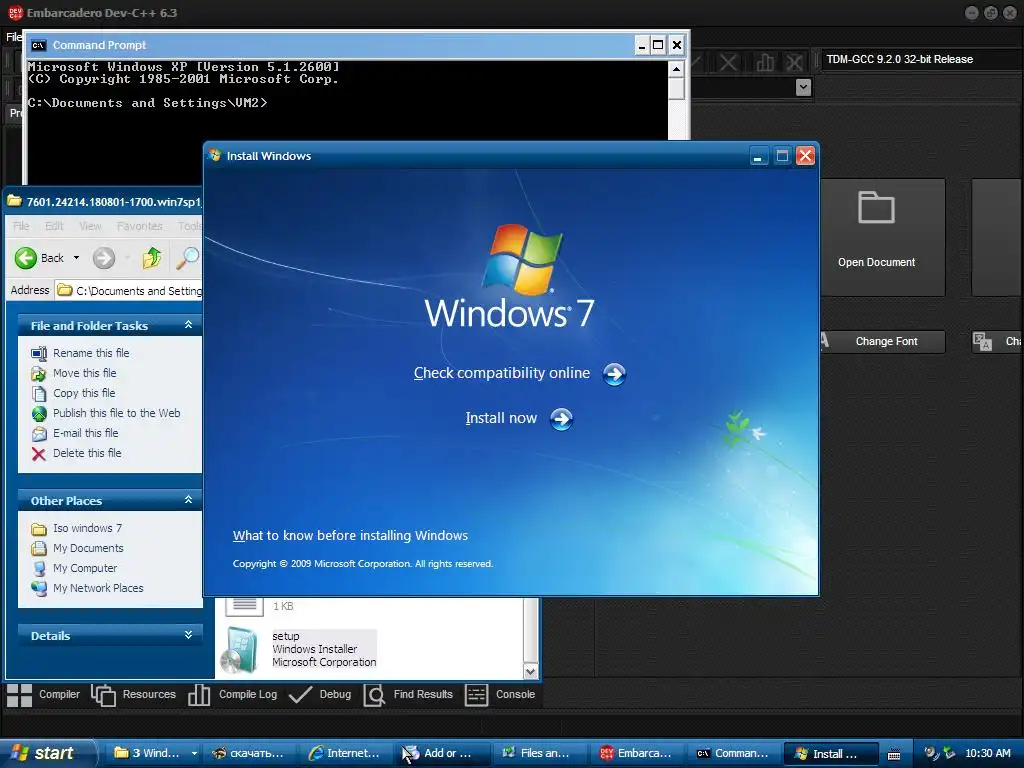The width and height of the screenshot is (1024, 768).
Task: Click the Delete this file red X icon
Action: [x=39, y=454]
